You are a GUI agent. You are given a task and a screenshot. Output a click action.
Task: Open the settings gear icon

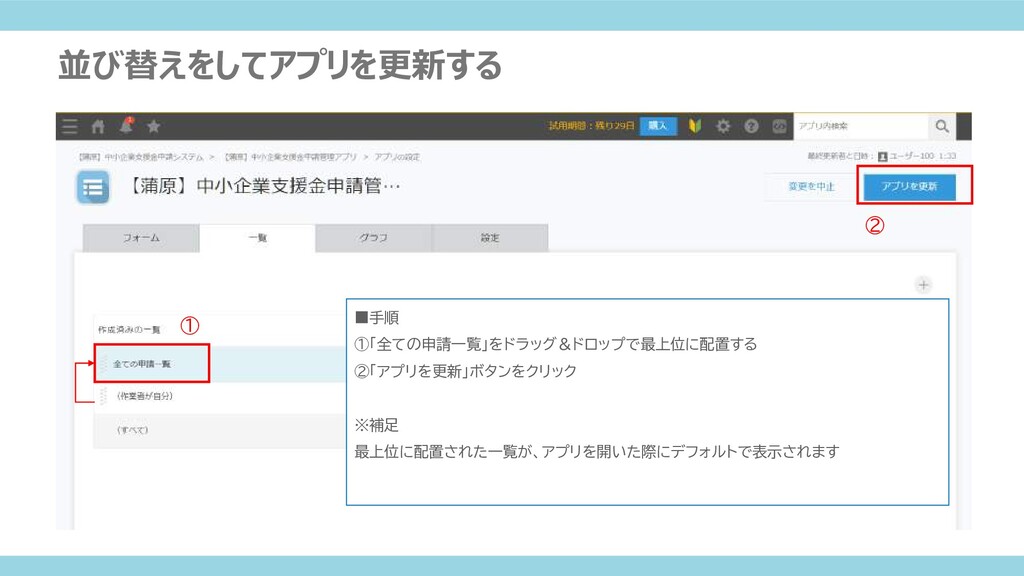pyautogui.click(x=723, y=126)
